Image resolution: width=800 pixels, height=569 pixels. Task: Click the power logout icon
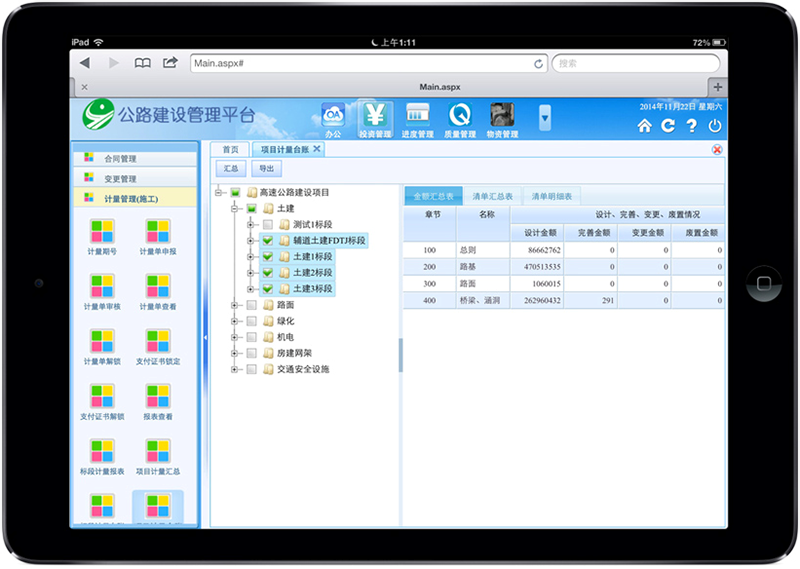pyautogui.click(x=715, y=126)
